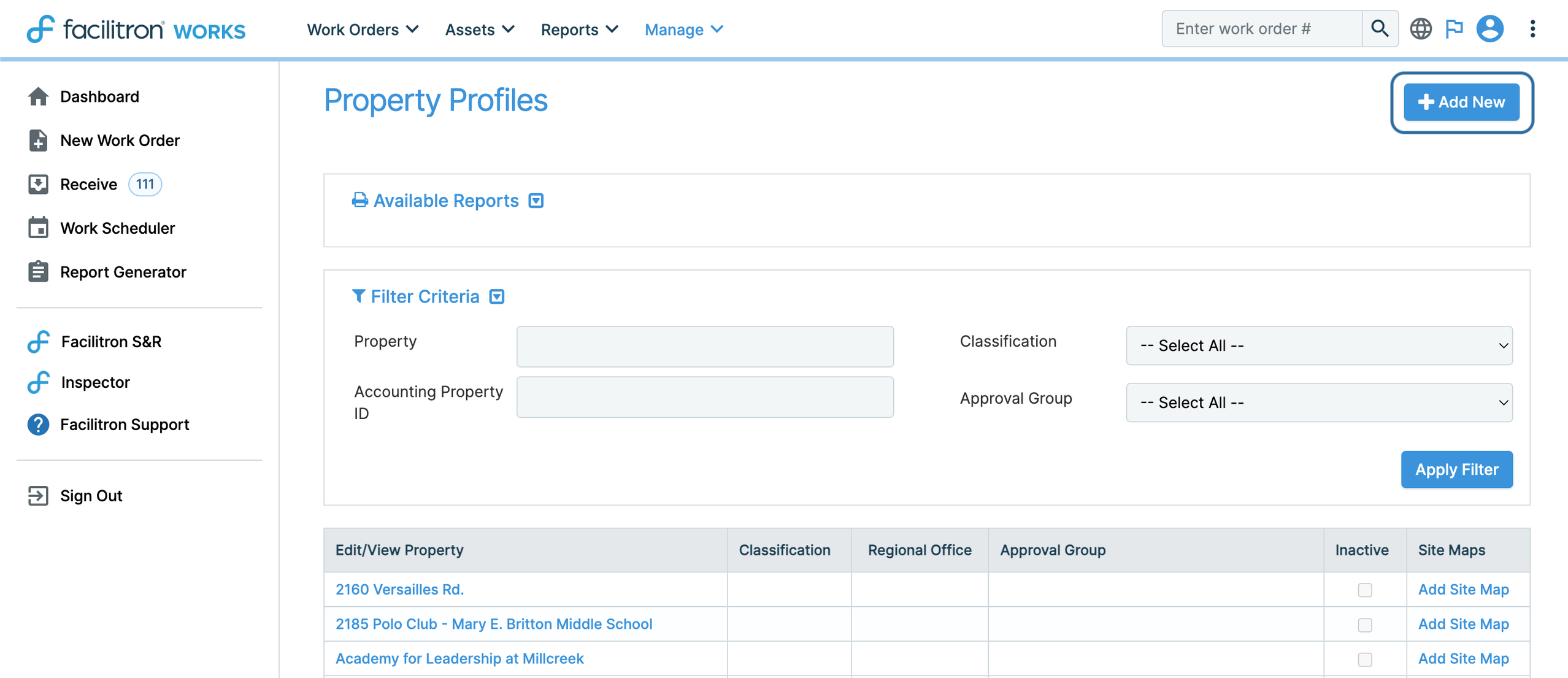Screen dimensions: 1568x678
Task: Open the user account profile icon
Action: [1489, 29]
